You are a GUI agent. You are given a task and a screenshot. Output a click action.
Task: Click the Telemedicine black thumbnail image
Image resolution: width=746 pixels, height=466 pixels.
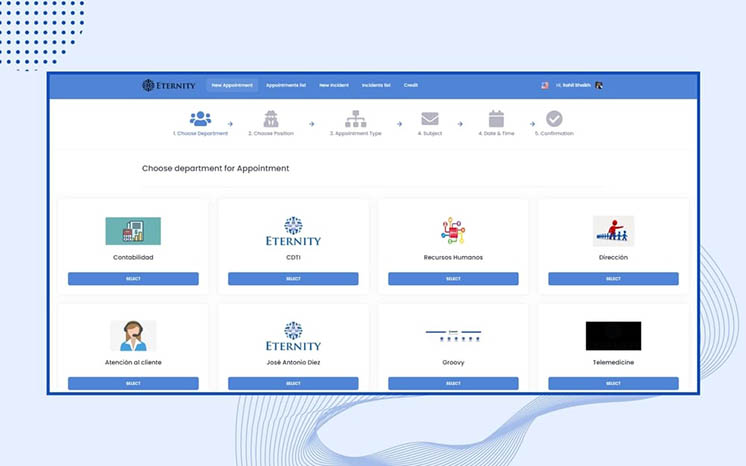point(613,336)
